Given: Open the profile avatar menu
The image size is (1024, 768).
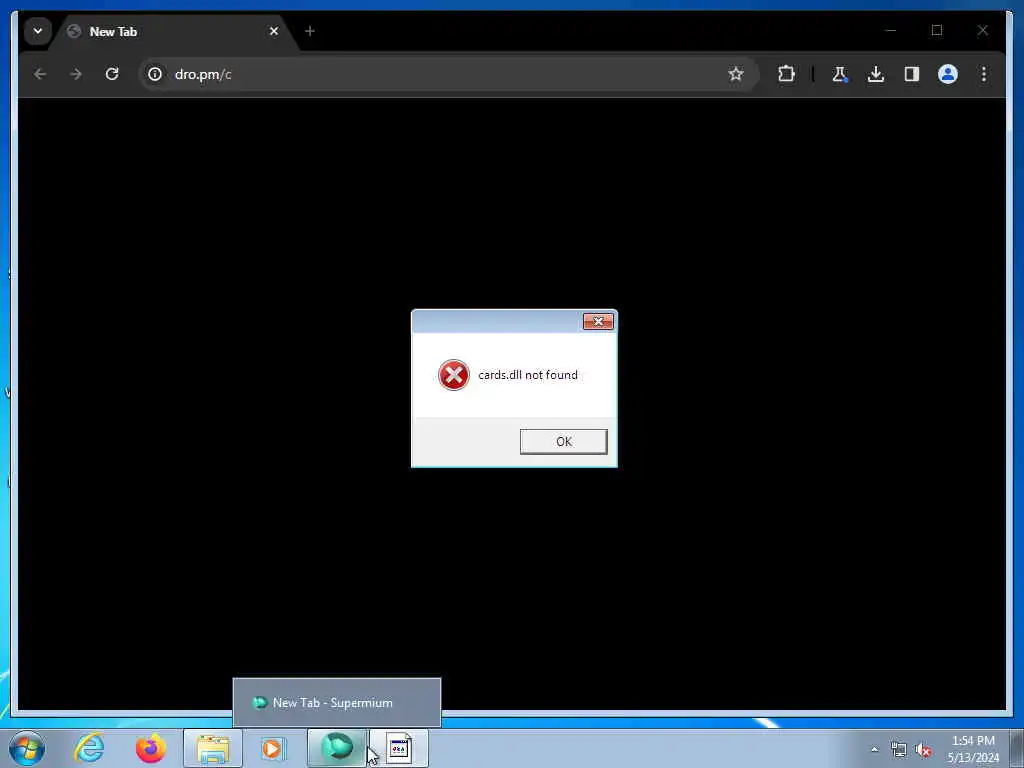Looking at the screenshot, I should click(948, 74).
